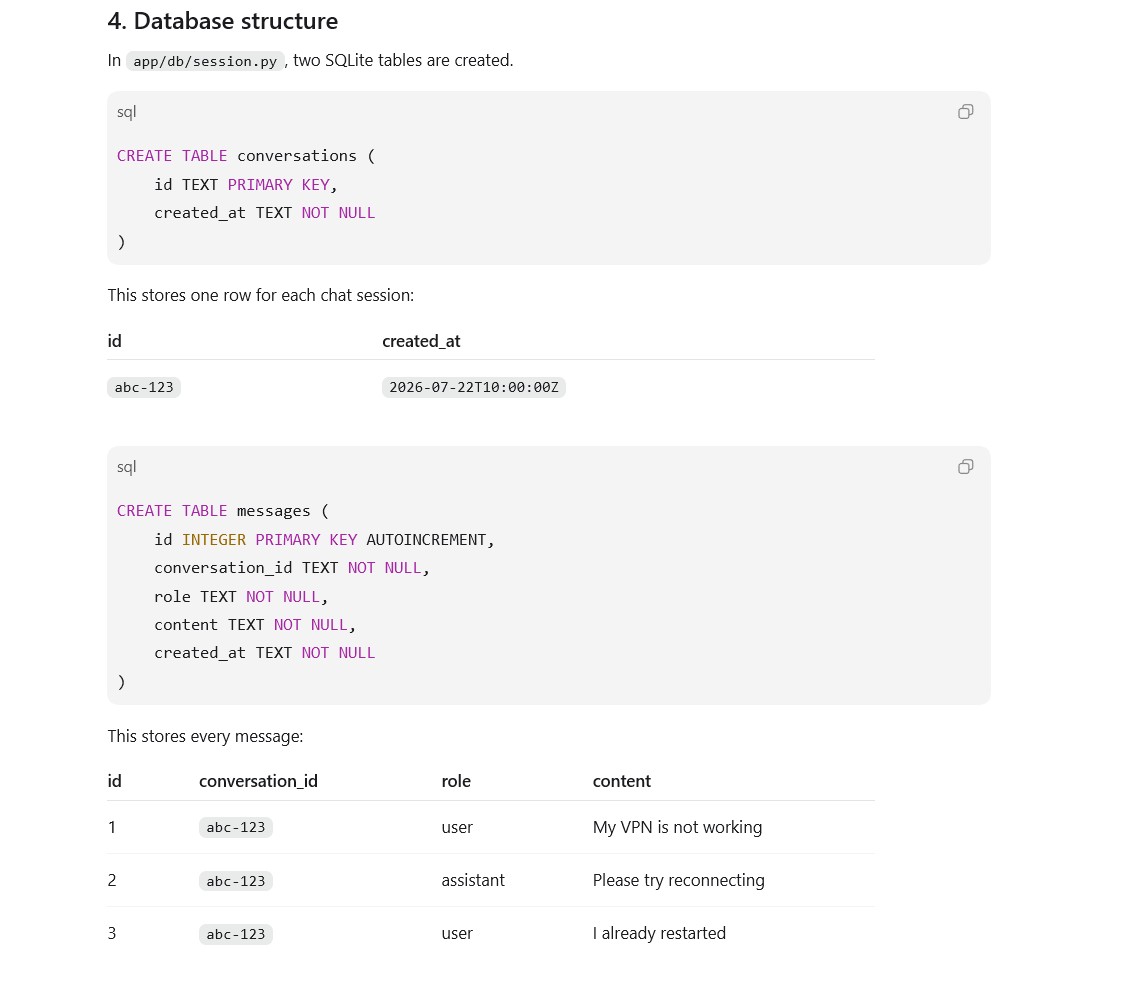This screenshot has height=987, width=1132.
Task: Click 'I already restarted' message cell
Action: point(659,934)
